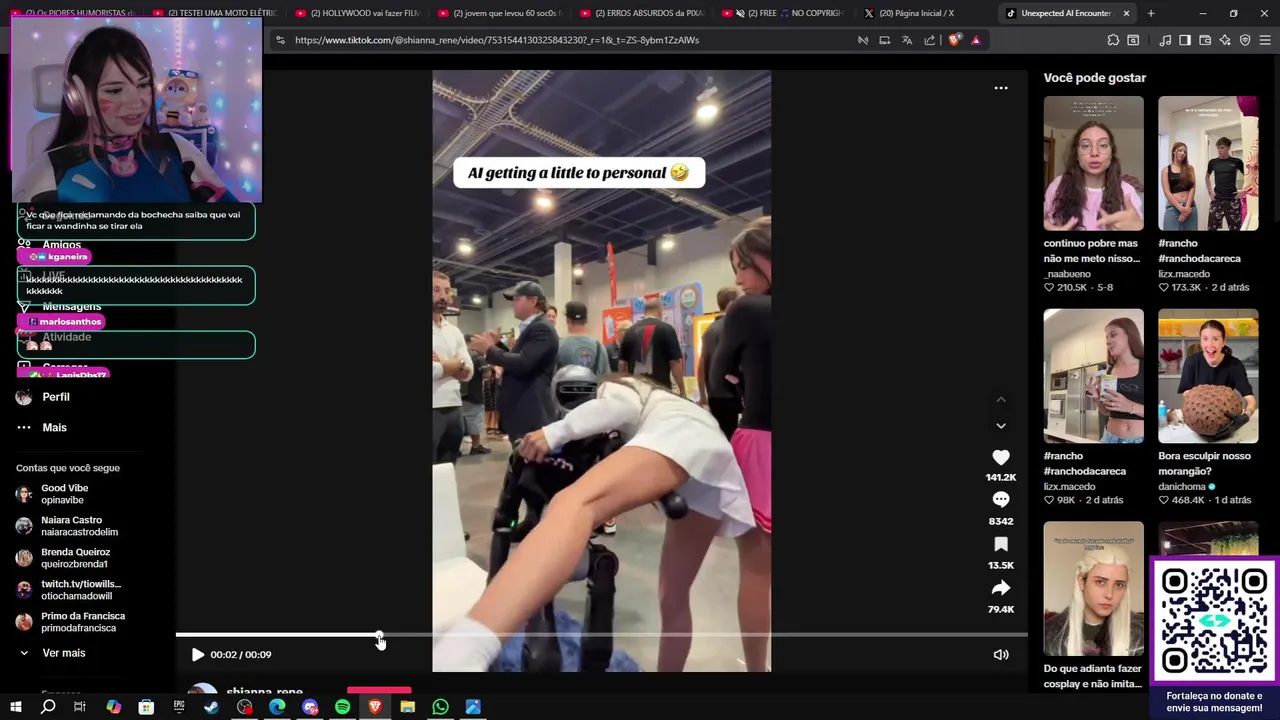The height and width of the screenshot is (720, 1280).
Task: Like the TikTok video with the heart icon
Action: point(1001,457)
